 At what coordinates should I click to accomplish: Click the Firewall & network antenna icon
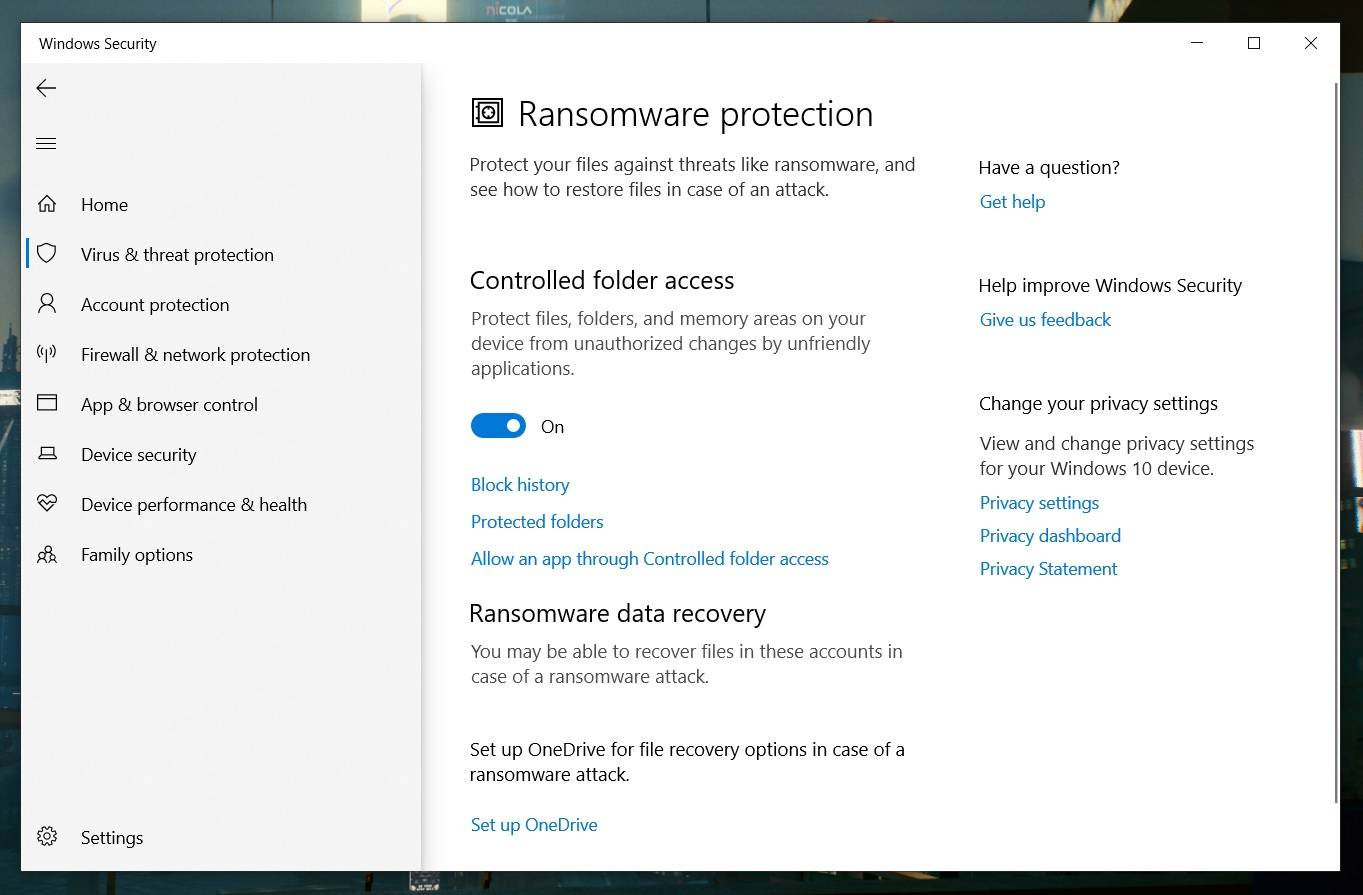[x=47, y=354]
